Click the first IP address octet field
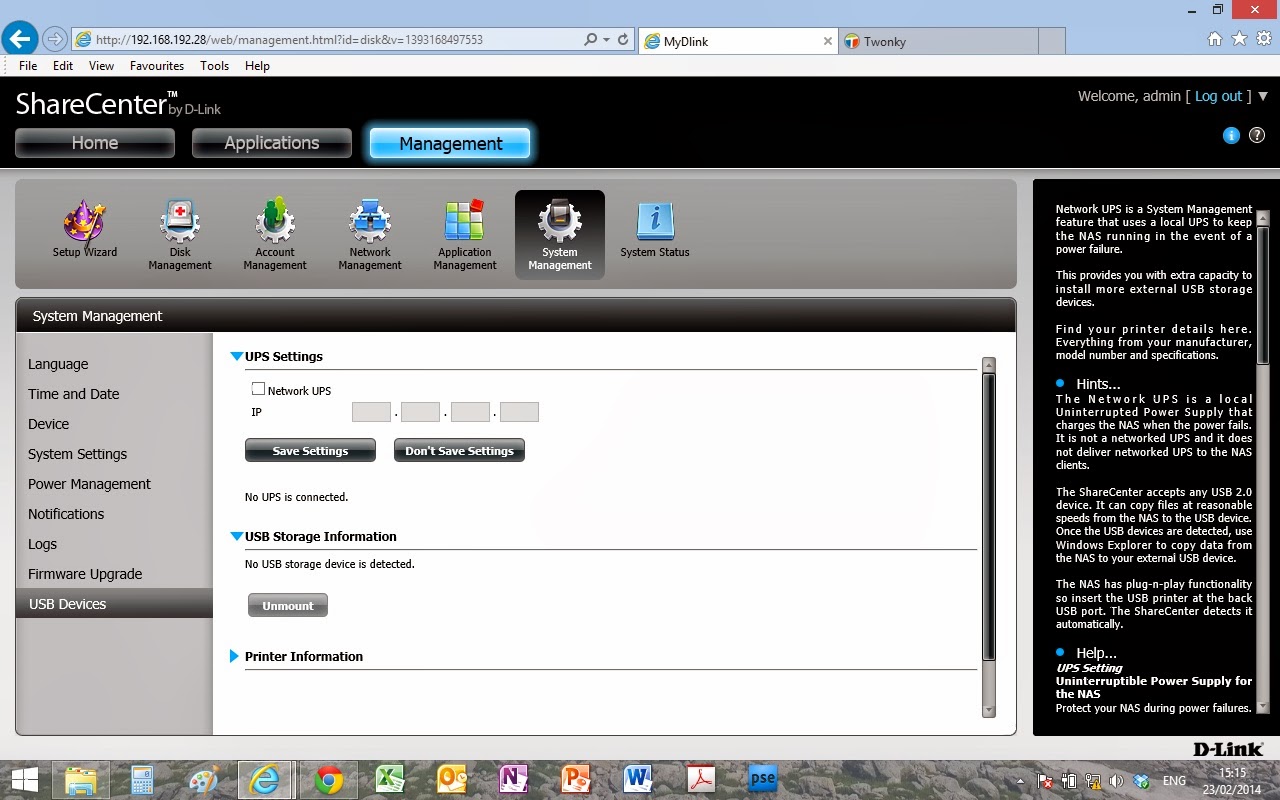Screen dimensions: 1280x800 click(x=371, y=412)
